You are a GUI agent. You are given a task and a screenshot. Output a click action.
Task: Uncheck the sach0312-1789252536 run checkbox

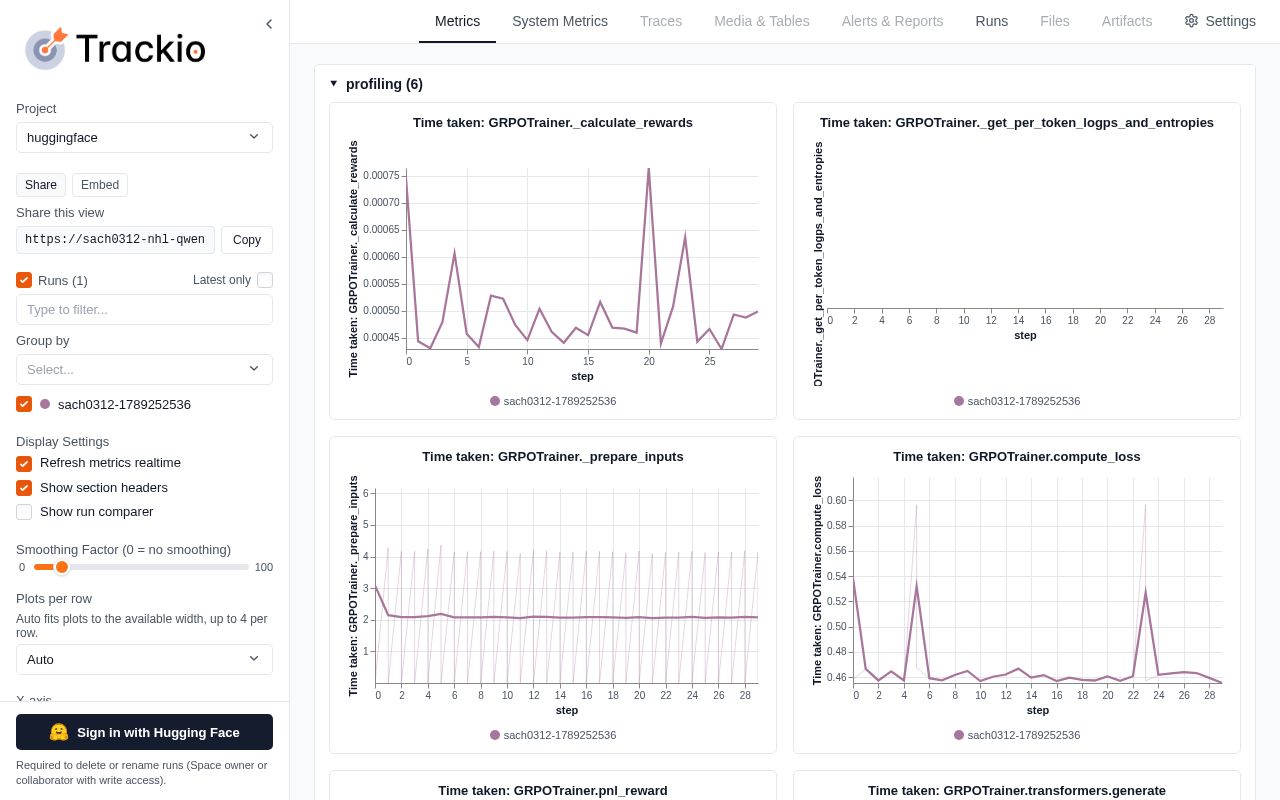(24, 404)
